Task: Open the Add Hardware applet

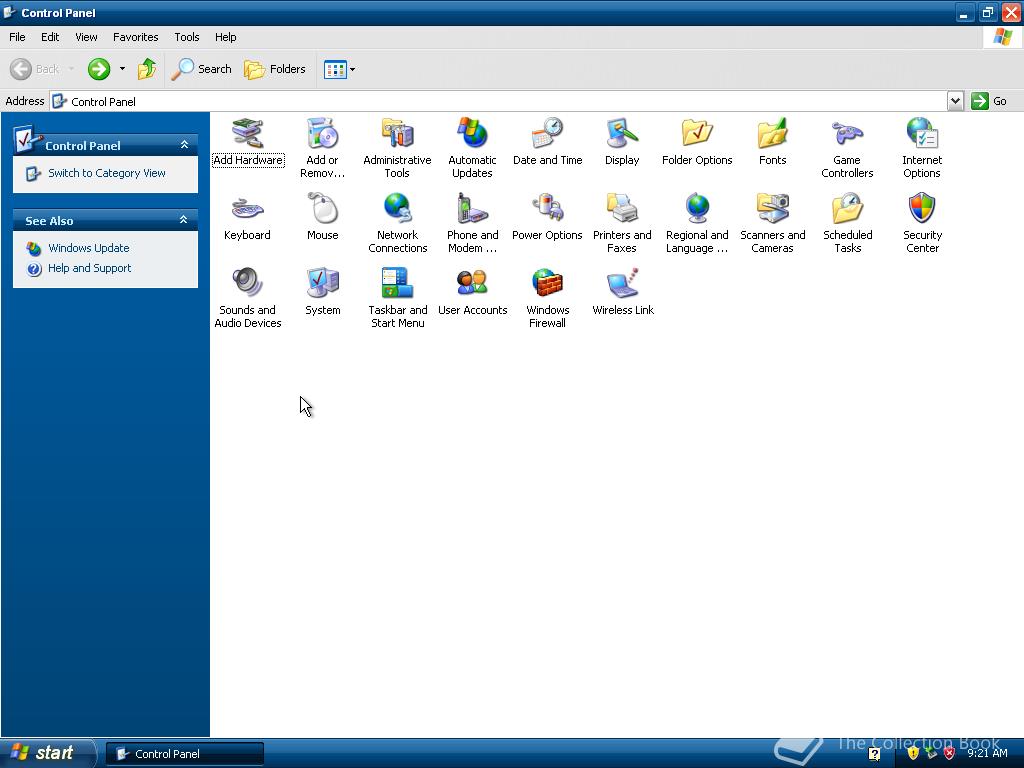Action: coord(248,142)
